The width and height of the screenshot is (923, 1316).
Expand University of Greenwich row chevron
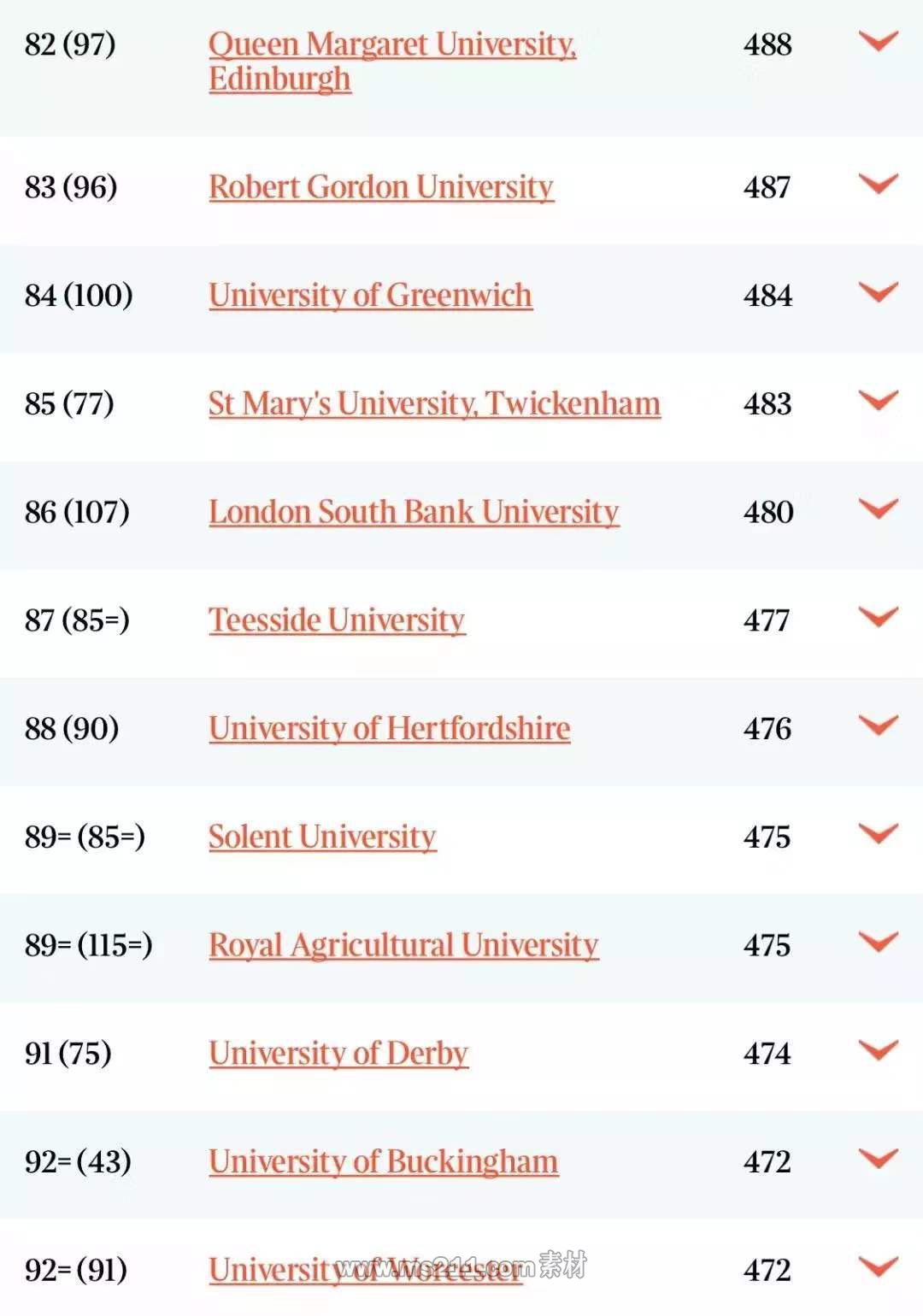pos(878,292)
